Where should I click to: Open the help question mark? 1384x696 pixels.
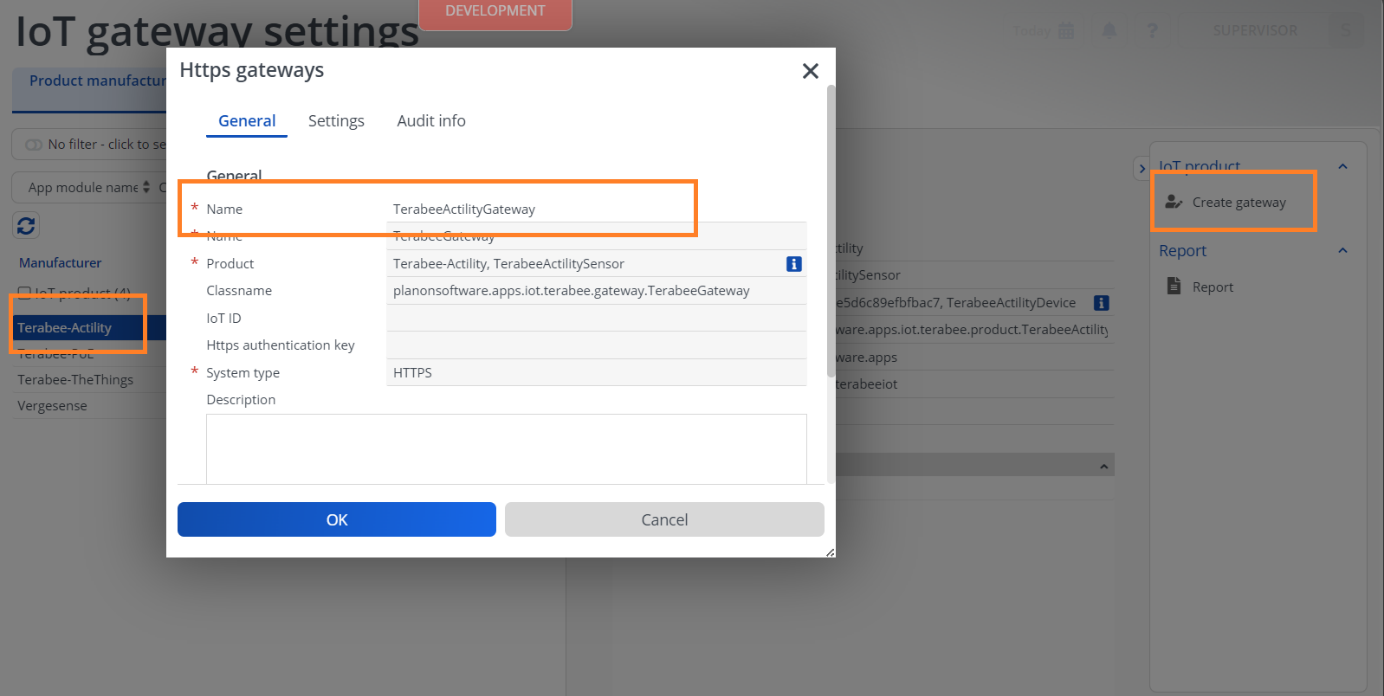click(1152, 31)
